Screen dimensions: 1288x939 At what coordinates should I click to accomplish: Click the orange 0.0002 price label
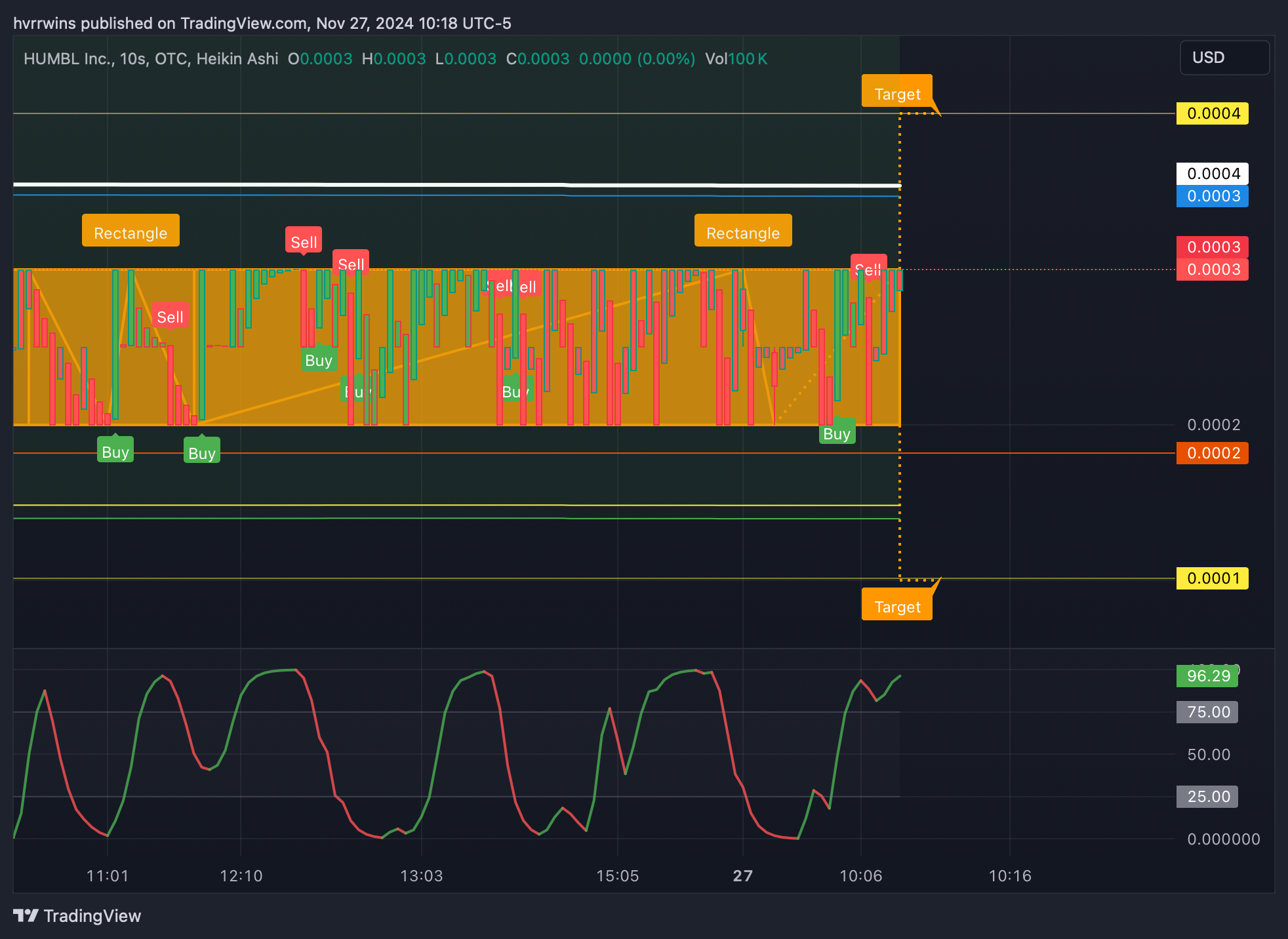pos(1213,453)
